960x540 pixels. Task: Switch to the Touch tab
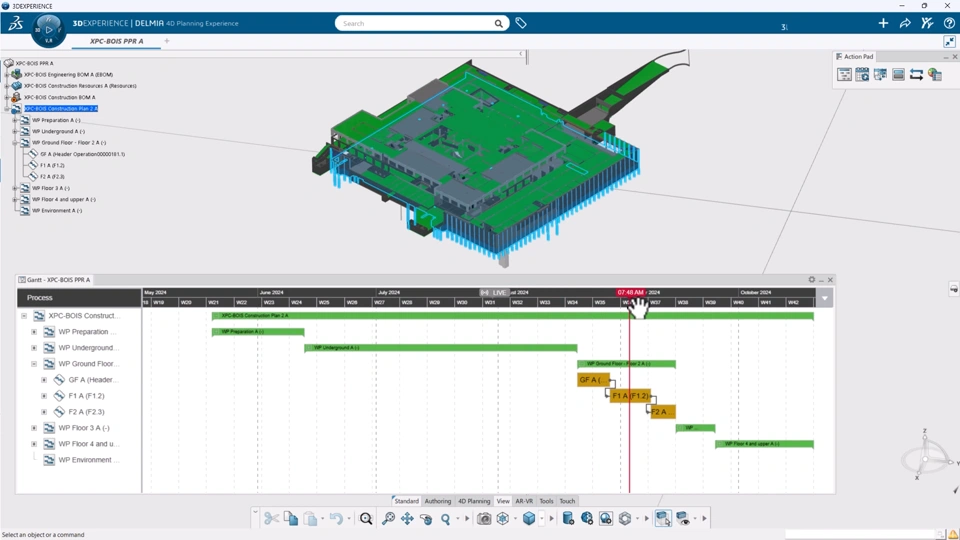[568, 501]
